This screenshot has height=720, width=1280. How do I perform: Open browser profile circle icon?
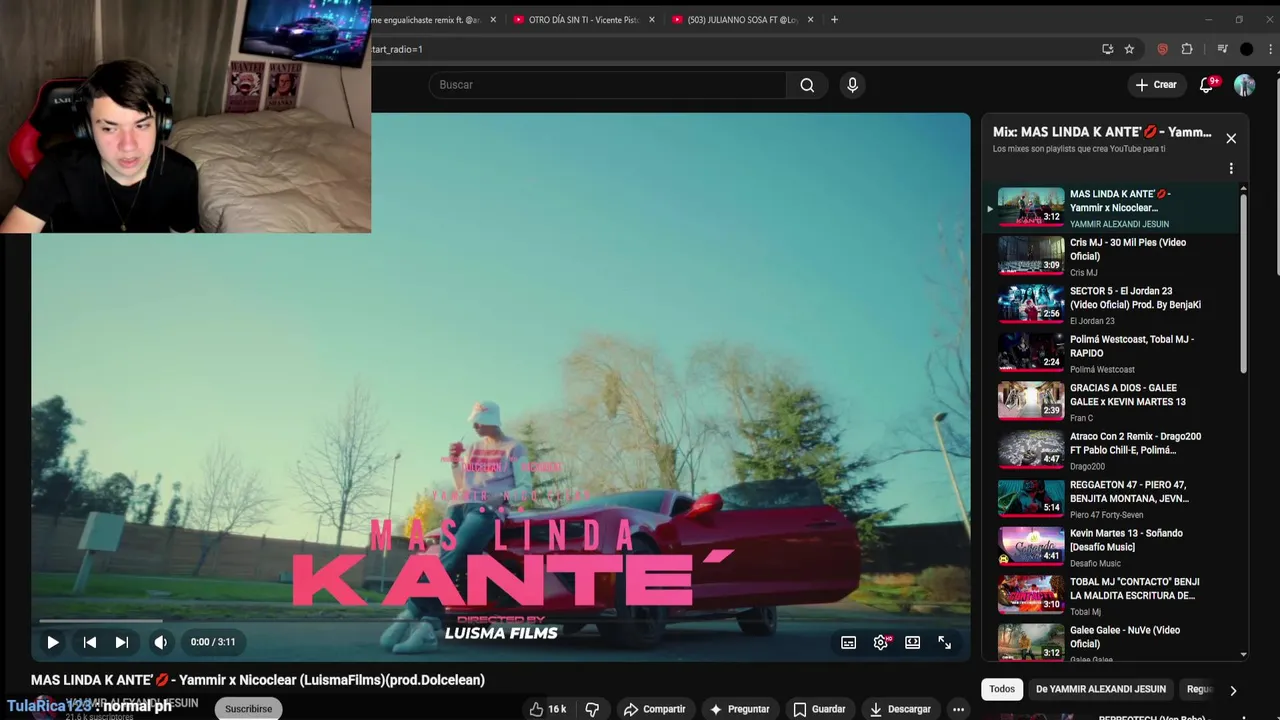[1246, 49]
